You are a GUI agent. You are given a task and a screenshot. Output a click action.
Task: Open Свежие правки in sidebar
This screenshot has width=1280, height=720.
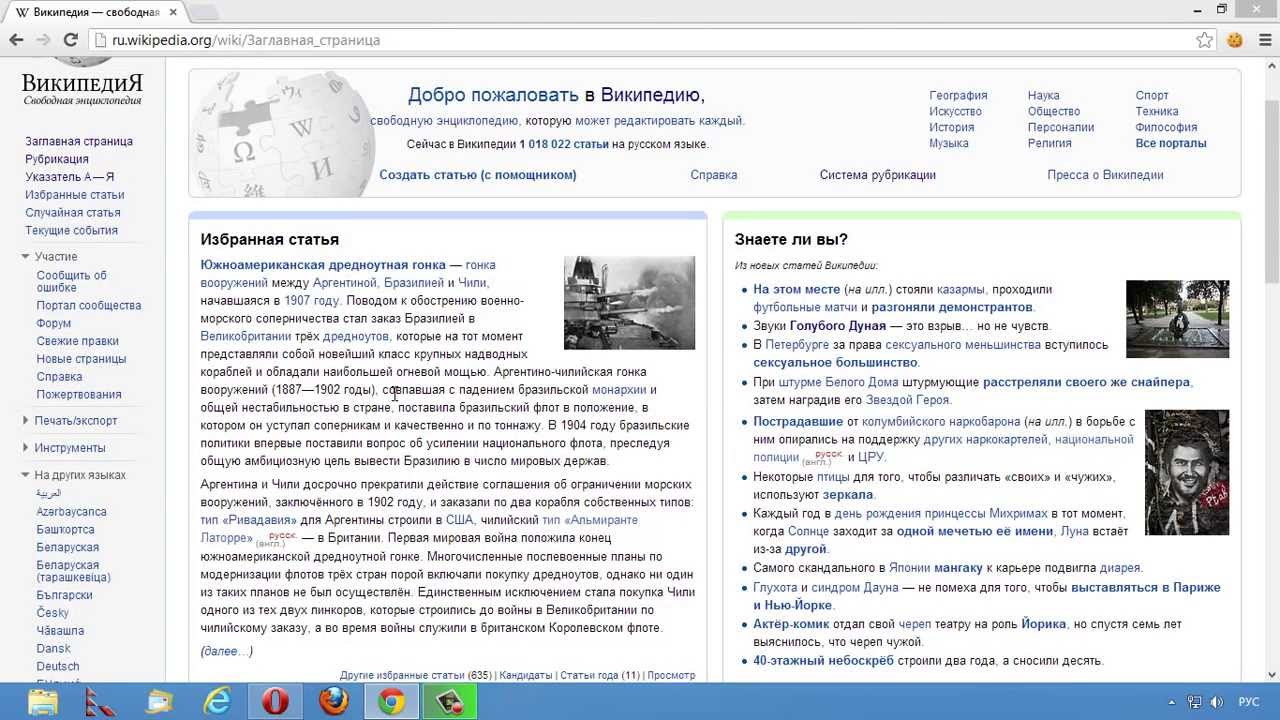click(x=78, y=341)
